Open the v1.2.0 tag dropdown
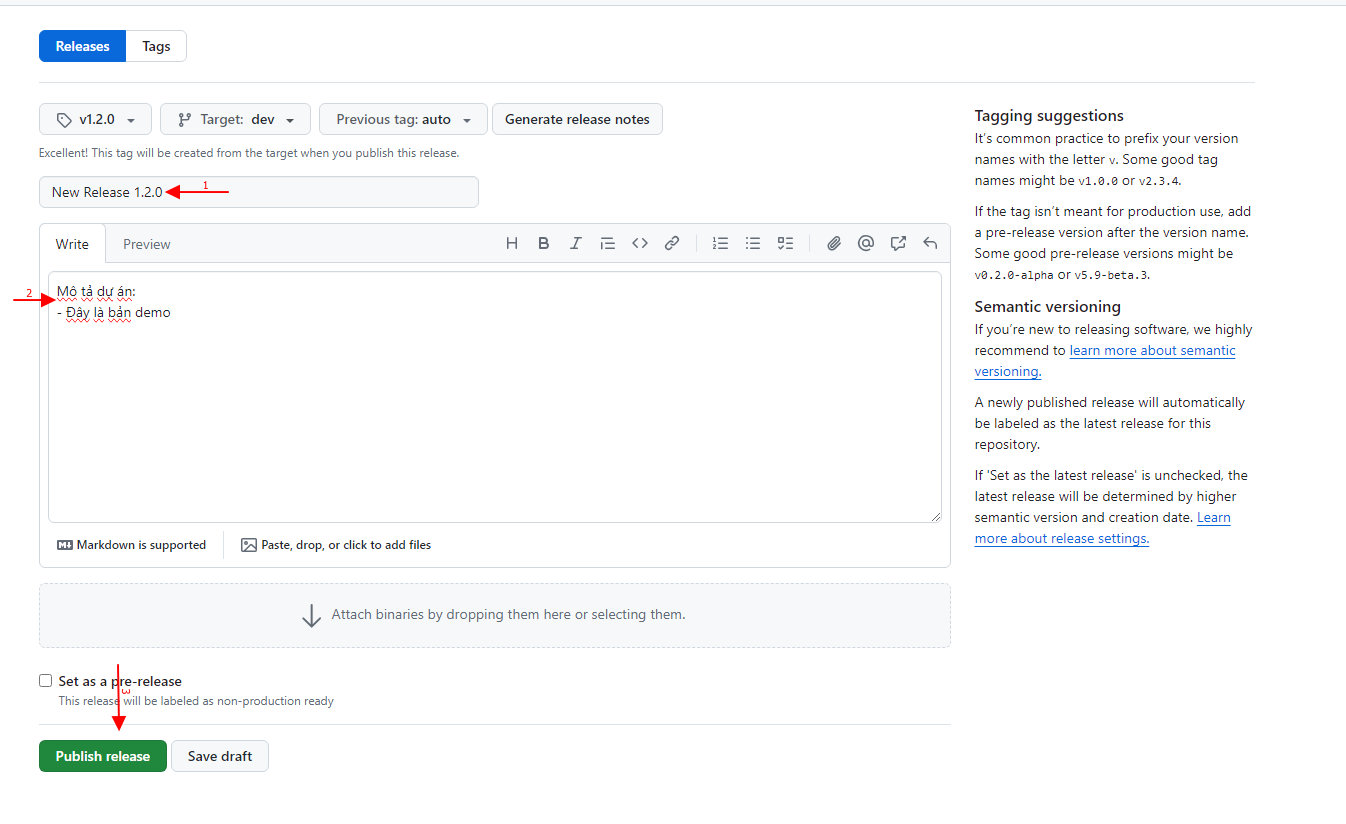Image resolution: width=1346 pixels, height=824 pixels. [95, 119]
